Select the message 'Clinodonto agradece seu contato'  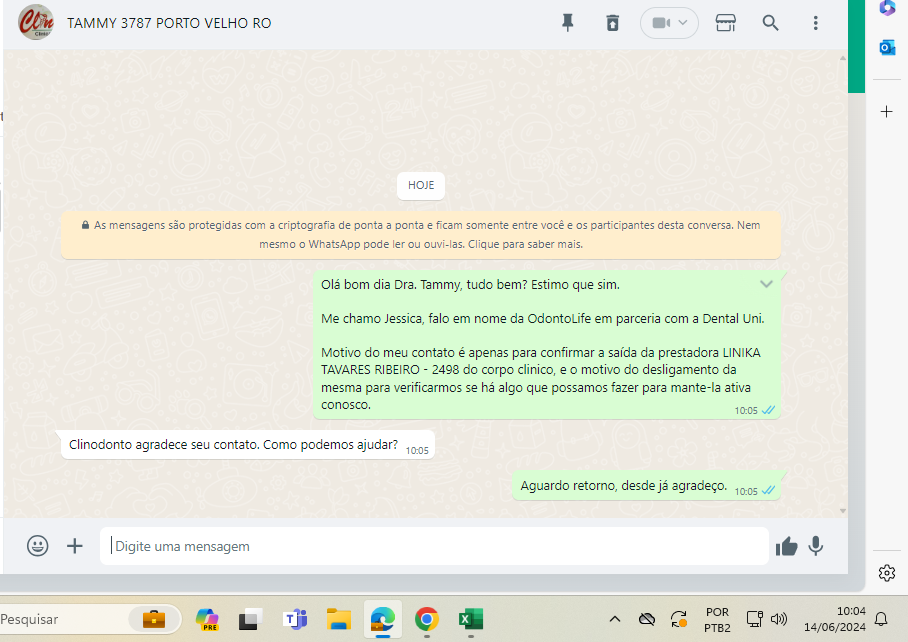click(248, 445)
